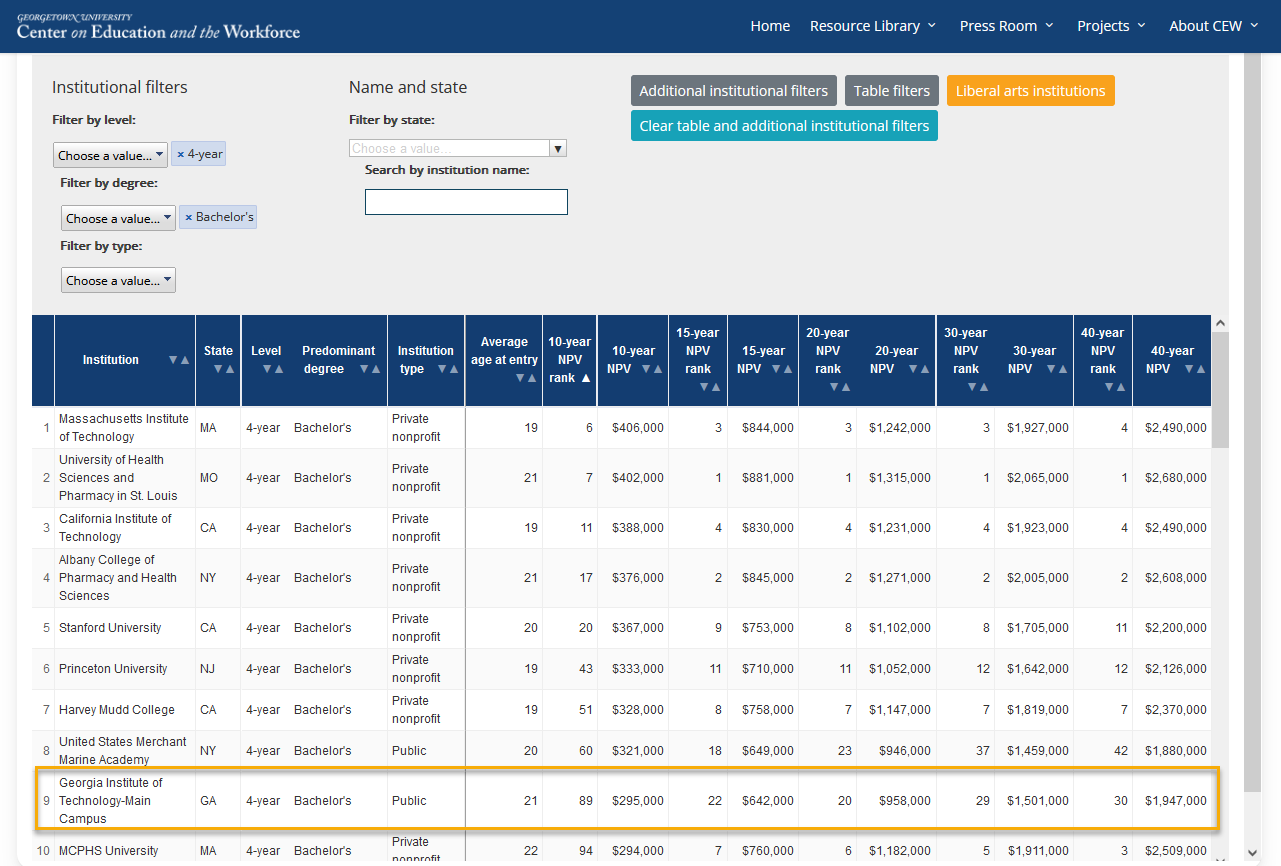Click the table's vertical scrollbar thumb
This screenshot has height=866, width=1281.
1219,390
